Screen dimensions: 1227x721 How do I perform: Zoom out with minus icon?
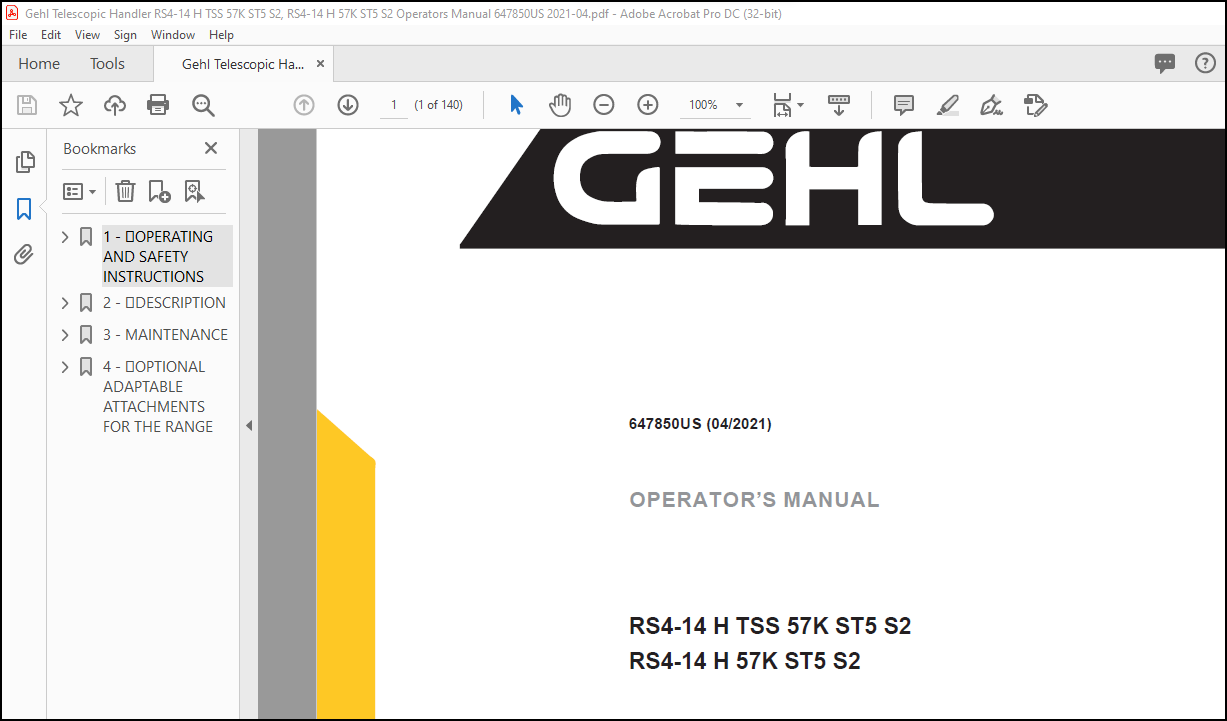[604, 105]
